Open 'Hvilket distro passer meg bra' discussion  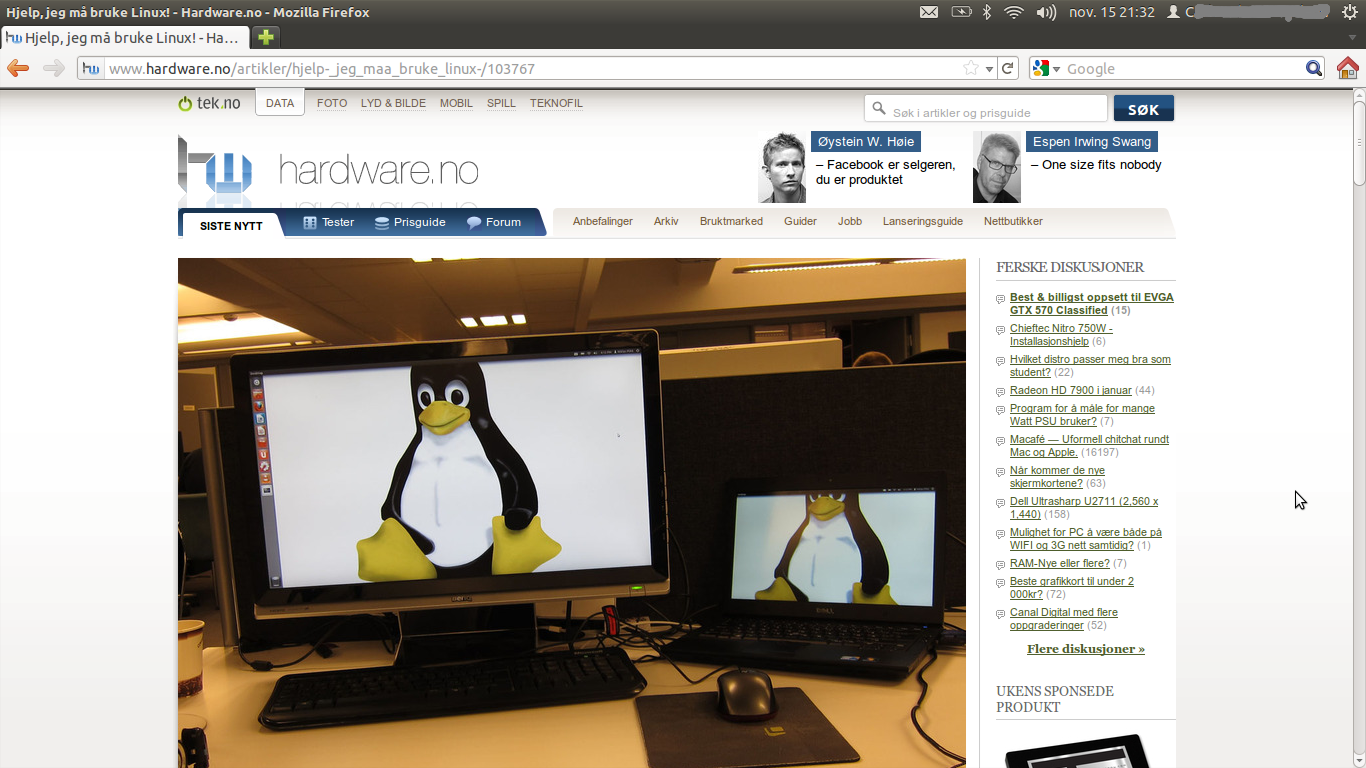click(x=1090, y=366)
